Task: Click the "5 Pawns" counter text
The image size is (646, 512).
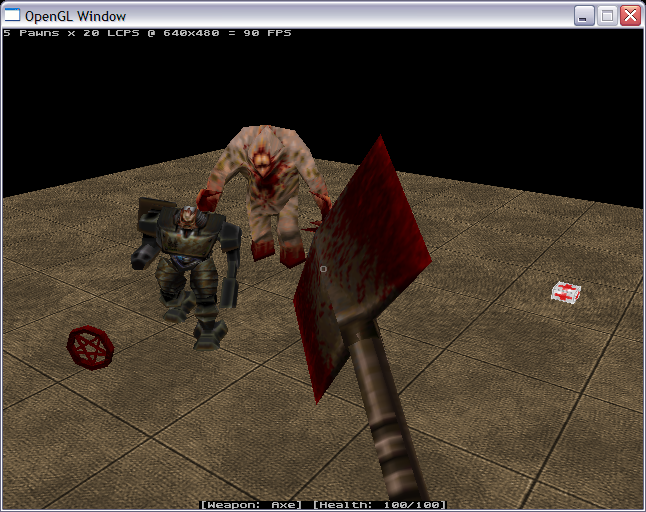Action: click(30, 33)
